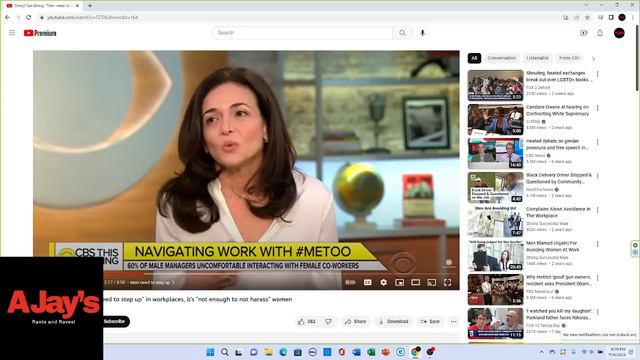
Task: Open player settings gear
Action: click(x=384, y=282)
